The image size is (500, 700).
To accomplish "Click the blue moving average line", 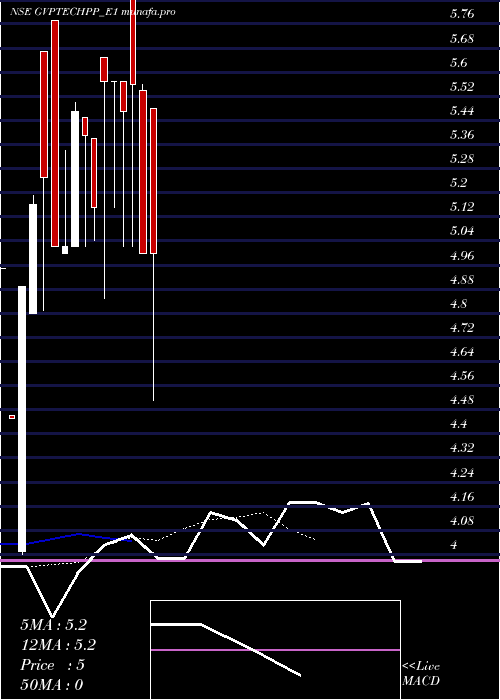I will click(67, 538).
